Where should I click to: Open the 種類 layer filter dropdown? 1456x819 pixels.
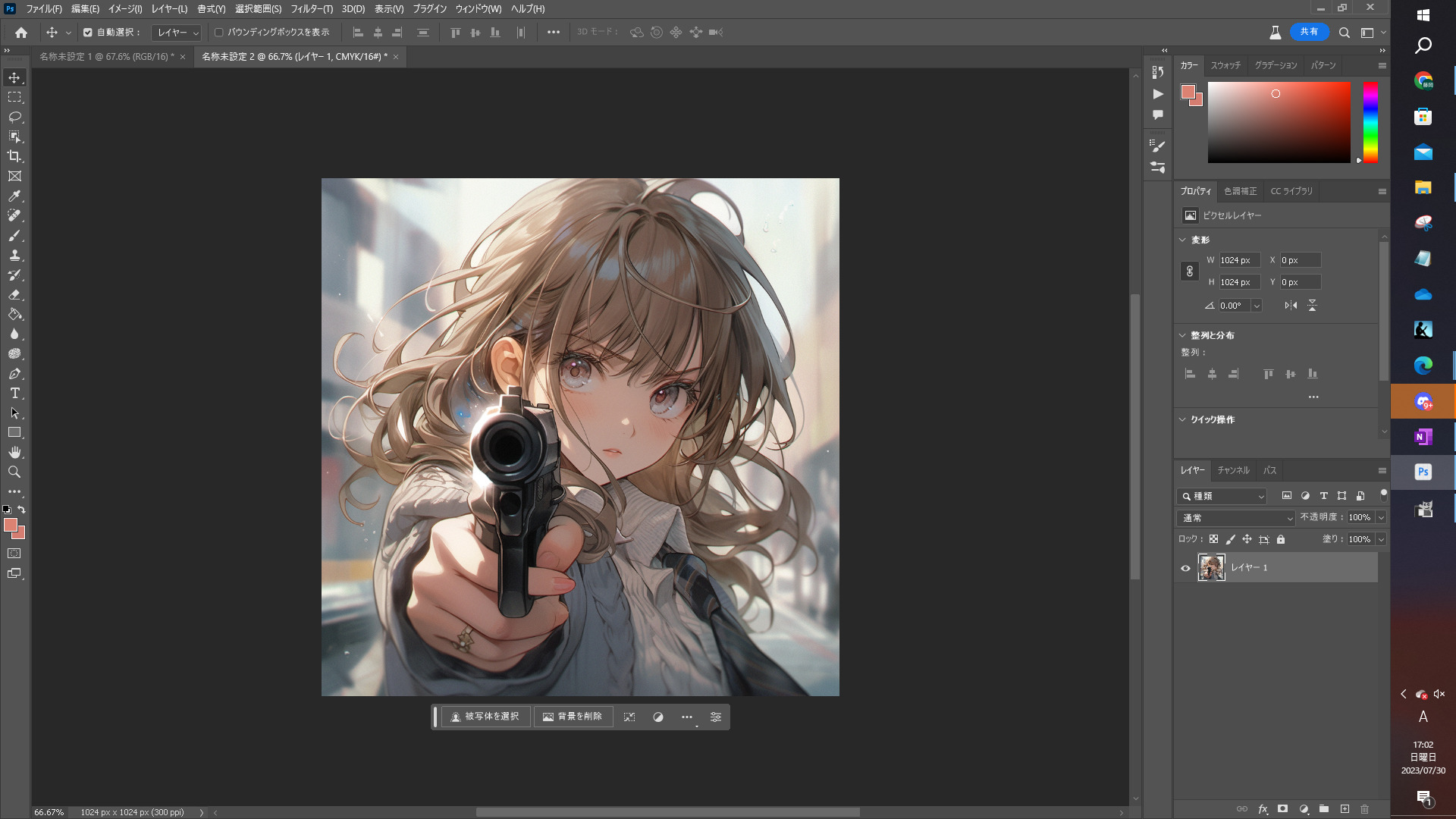point(1223,496)
